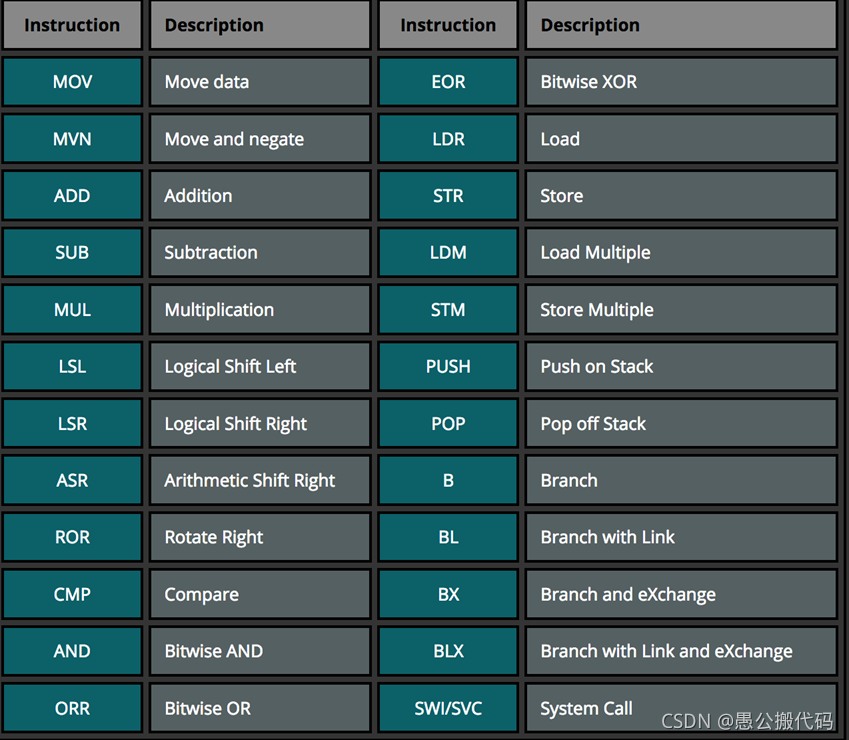Click the B instruction cell
849x740 pixels.
[x=448, y=481]
